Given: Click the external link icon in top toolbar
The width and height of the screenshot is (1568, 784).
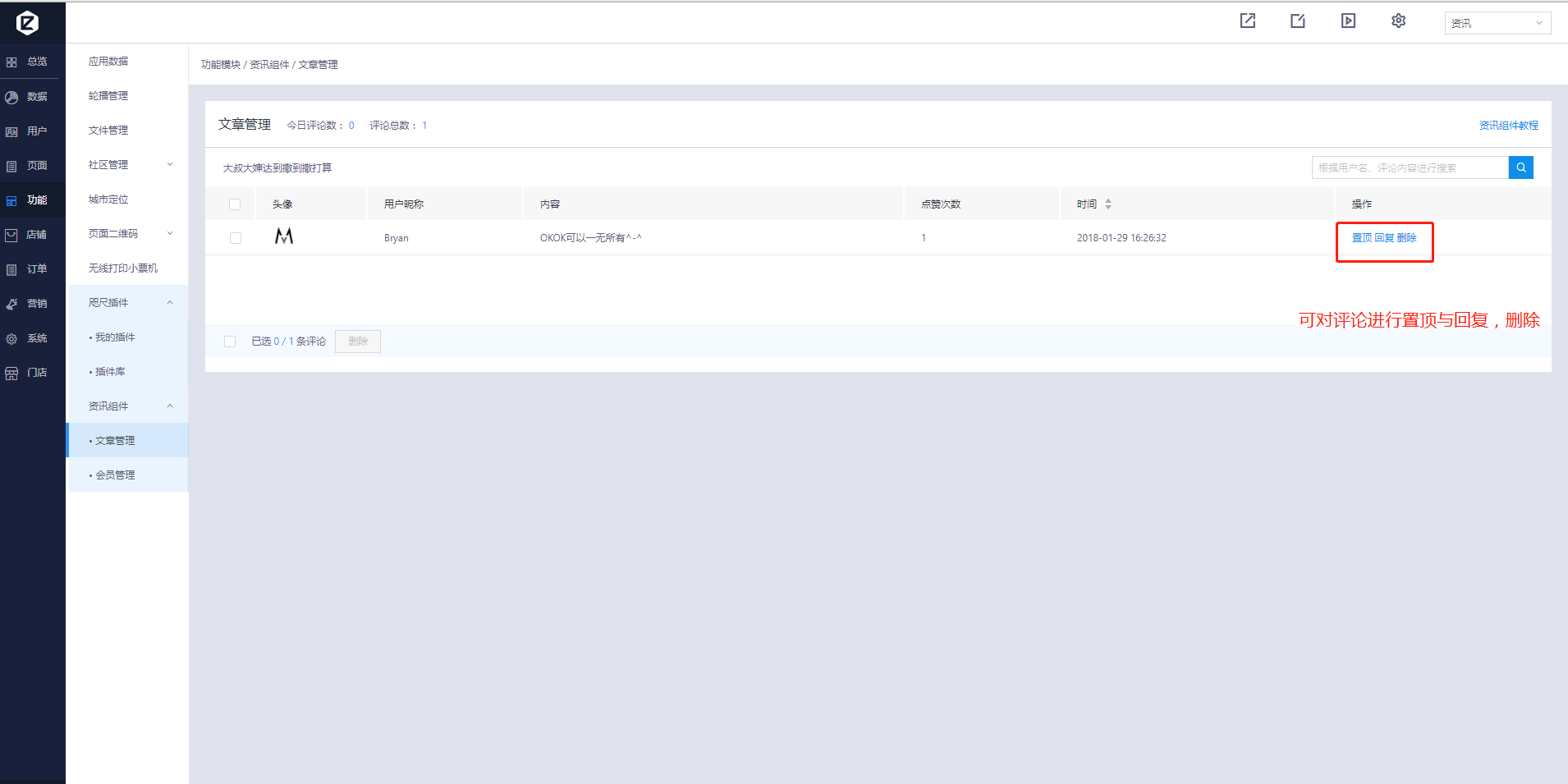Looking at the screenshot, I should (1247, 21).
